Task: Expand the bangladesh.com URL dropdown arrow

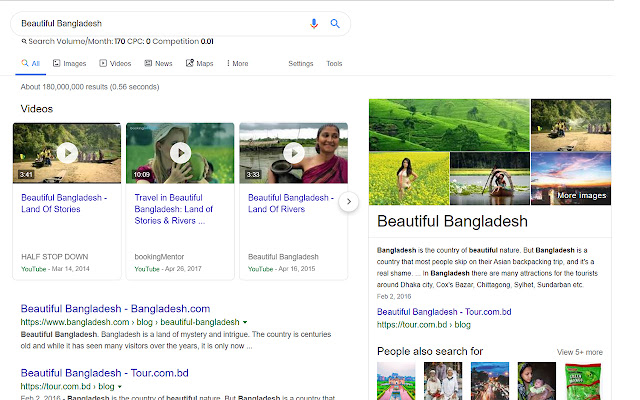Action: pyautogui.click(x=245, y=322)
